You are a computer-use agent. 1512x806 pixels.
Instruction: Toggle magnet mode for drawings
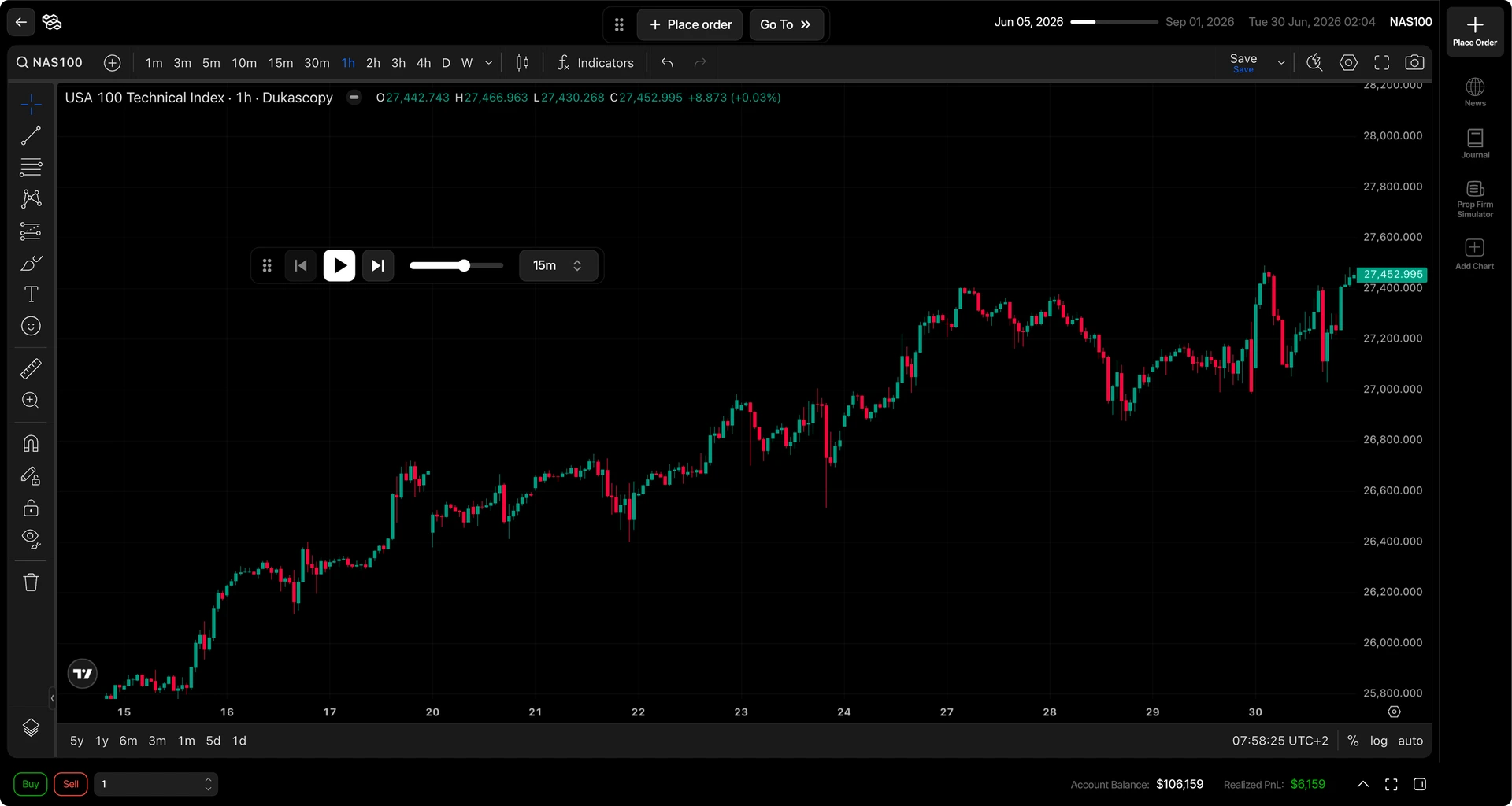31,444
